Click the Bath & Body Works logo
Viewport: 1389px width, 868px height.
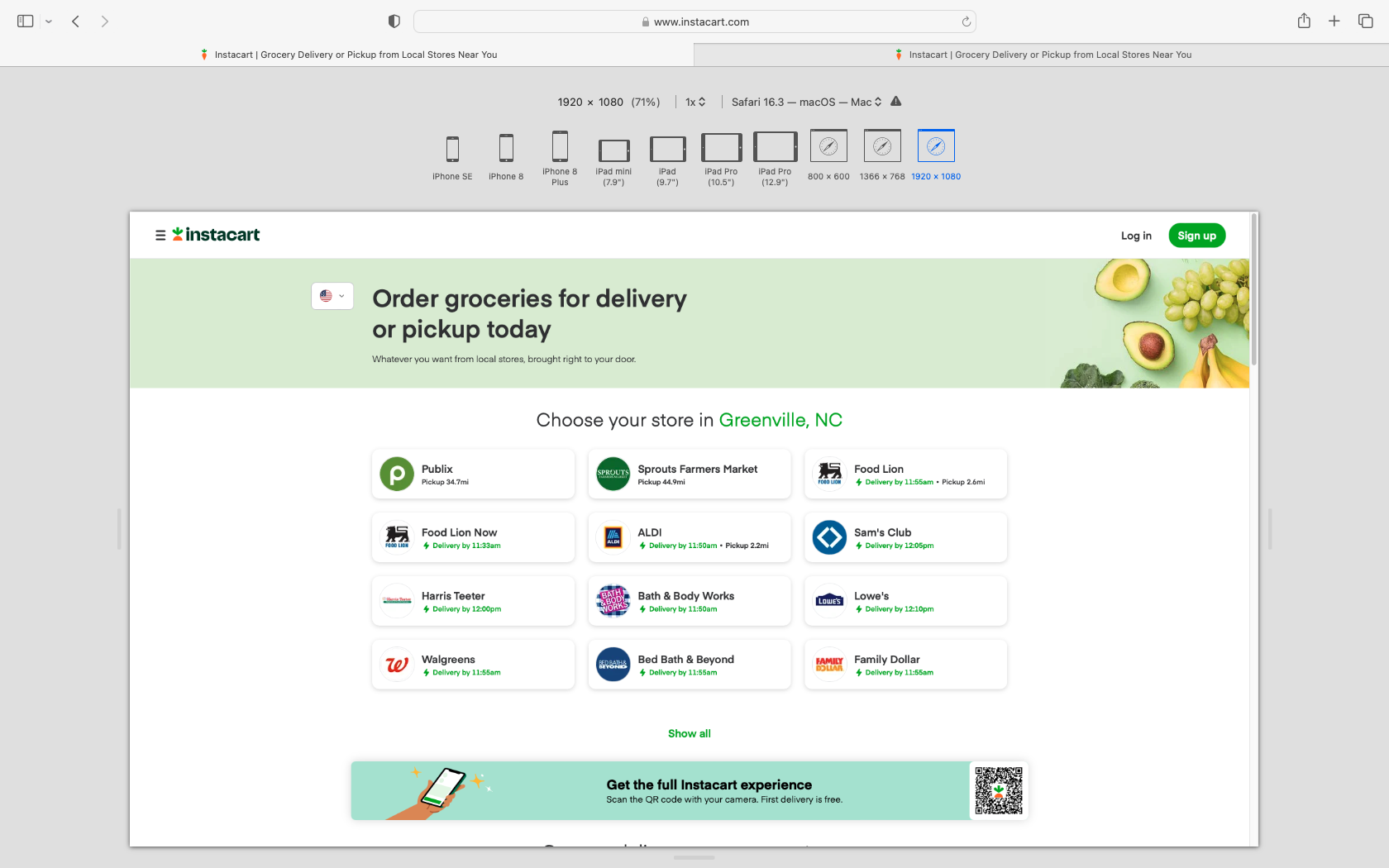613,601
